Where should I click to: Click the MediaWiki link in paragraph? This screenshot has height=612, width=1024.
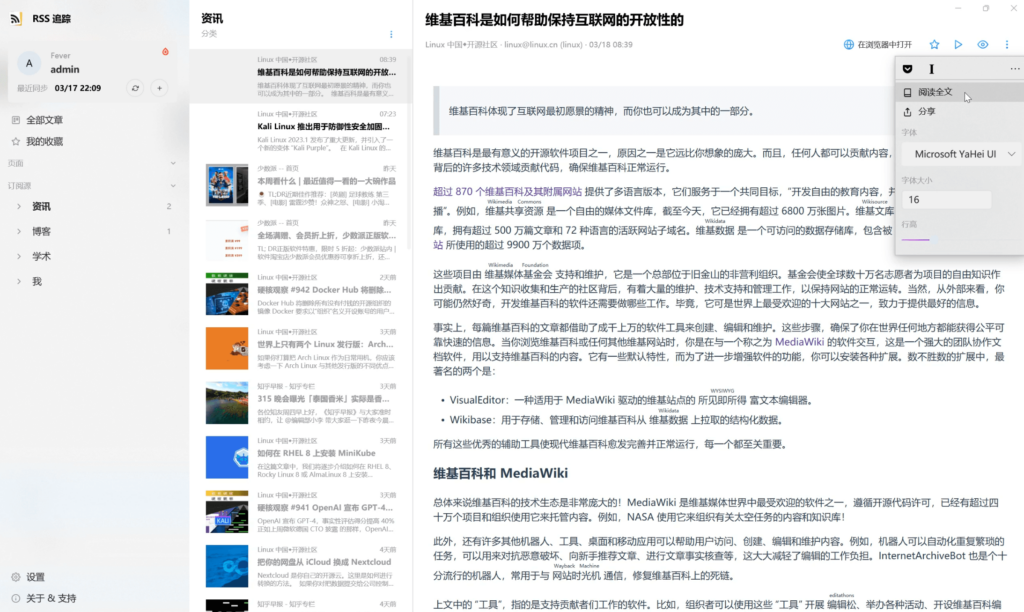coord(799,342)
